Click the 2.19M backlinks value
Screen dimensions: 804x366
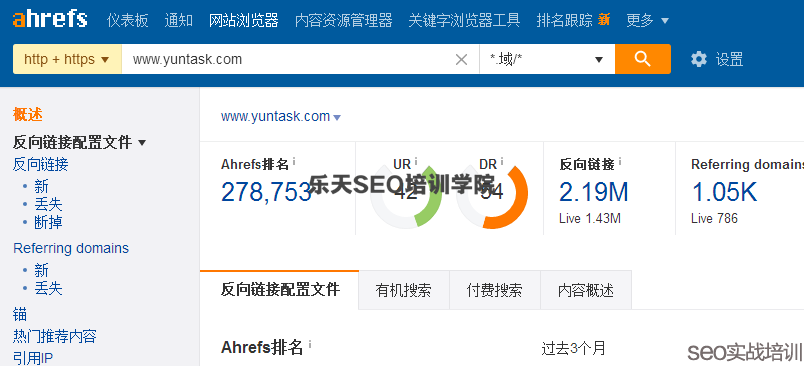pyautogui.click(x=594, y=192)
